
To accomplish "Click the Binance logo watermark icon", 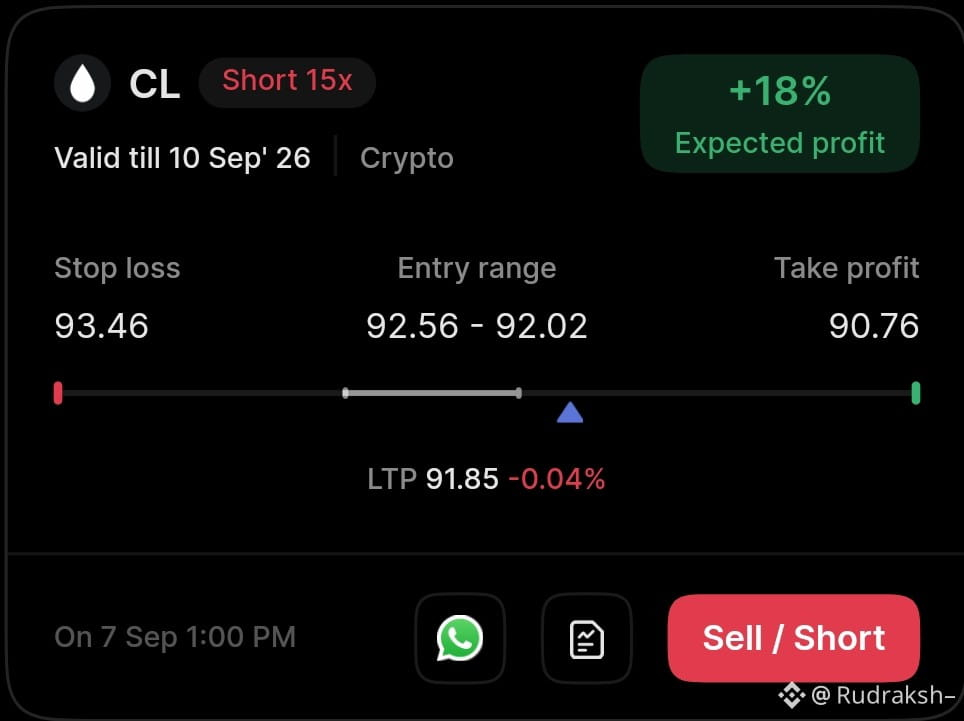I will click(x=792, y=695).
